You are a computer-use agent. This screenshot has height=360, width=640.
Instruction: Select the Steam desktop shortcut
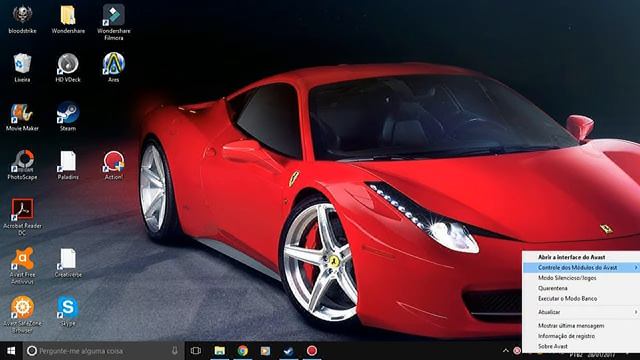[x=68, y=117]
